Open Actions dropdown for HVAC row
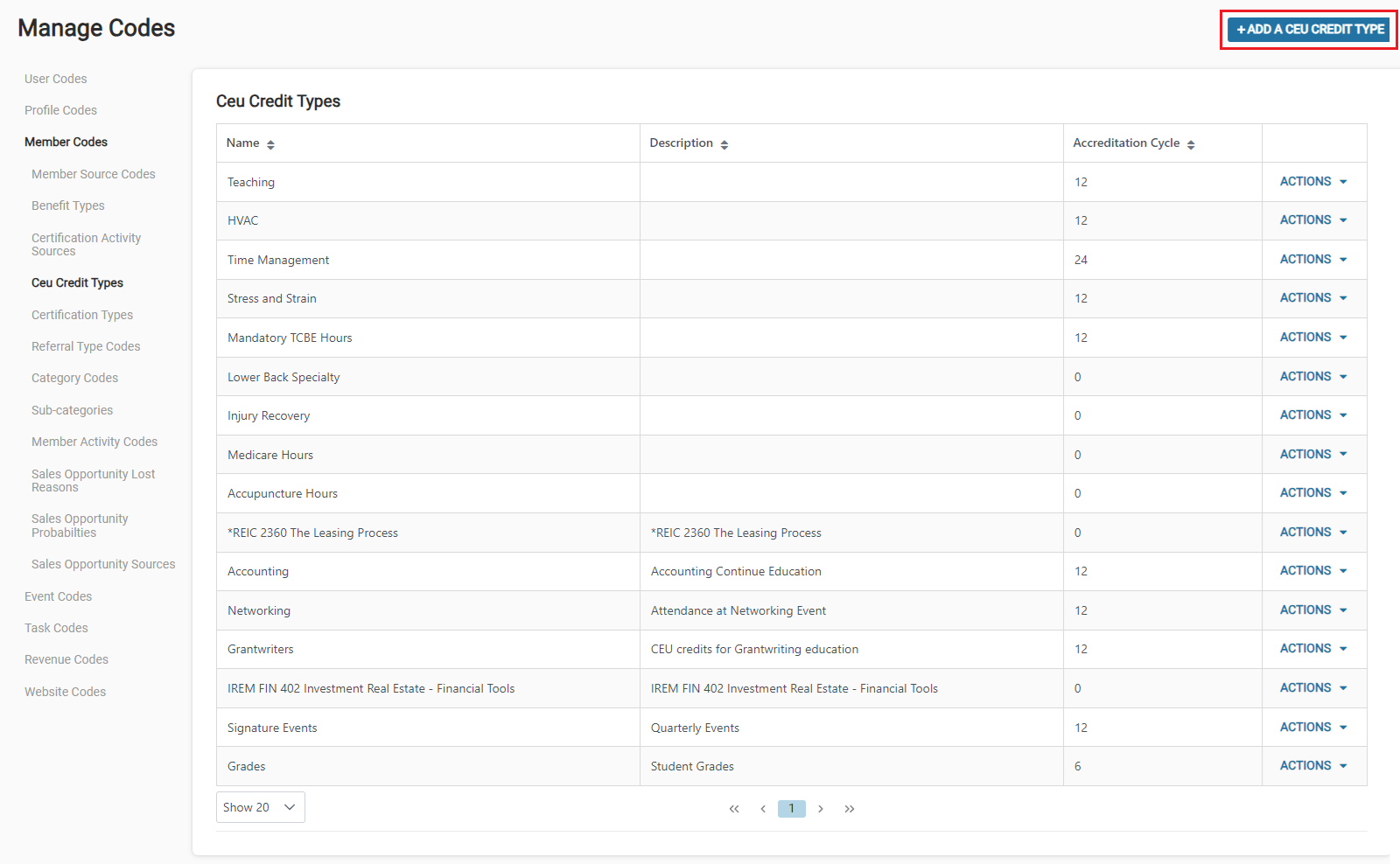This screenshot has height=864, width=1400. [1313, 220]
